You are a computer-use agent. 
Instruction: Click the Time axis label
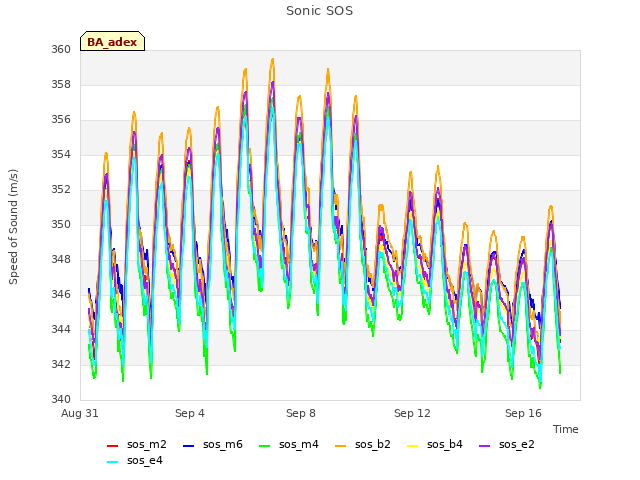(x=566, y=429)
